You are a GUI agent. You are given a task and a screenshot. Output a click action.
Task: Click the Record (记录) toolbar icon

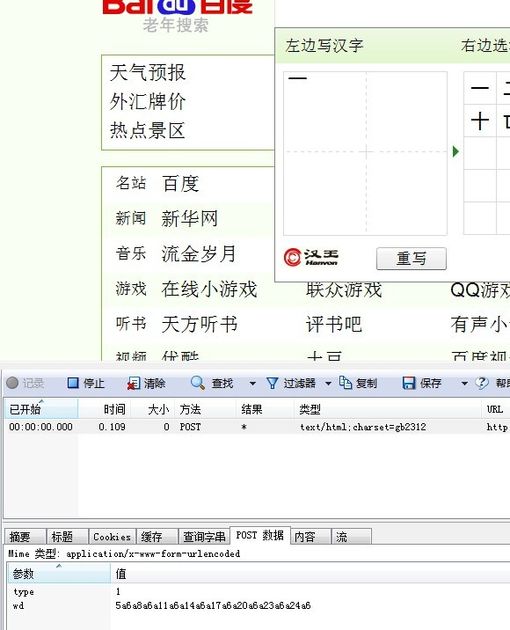[12, 383]
